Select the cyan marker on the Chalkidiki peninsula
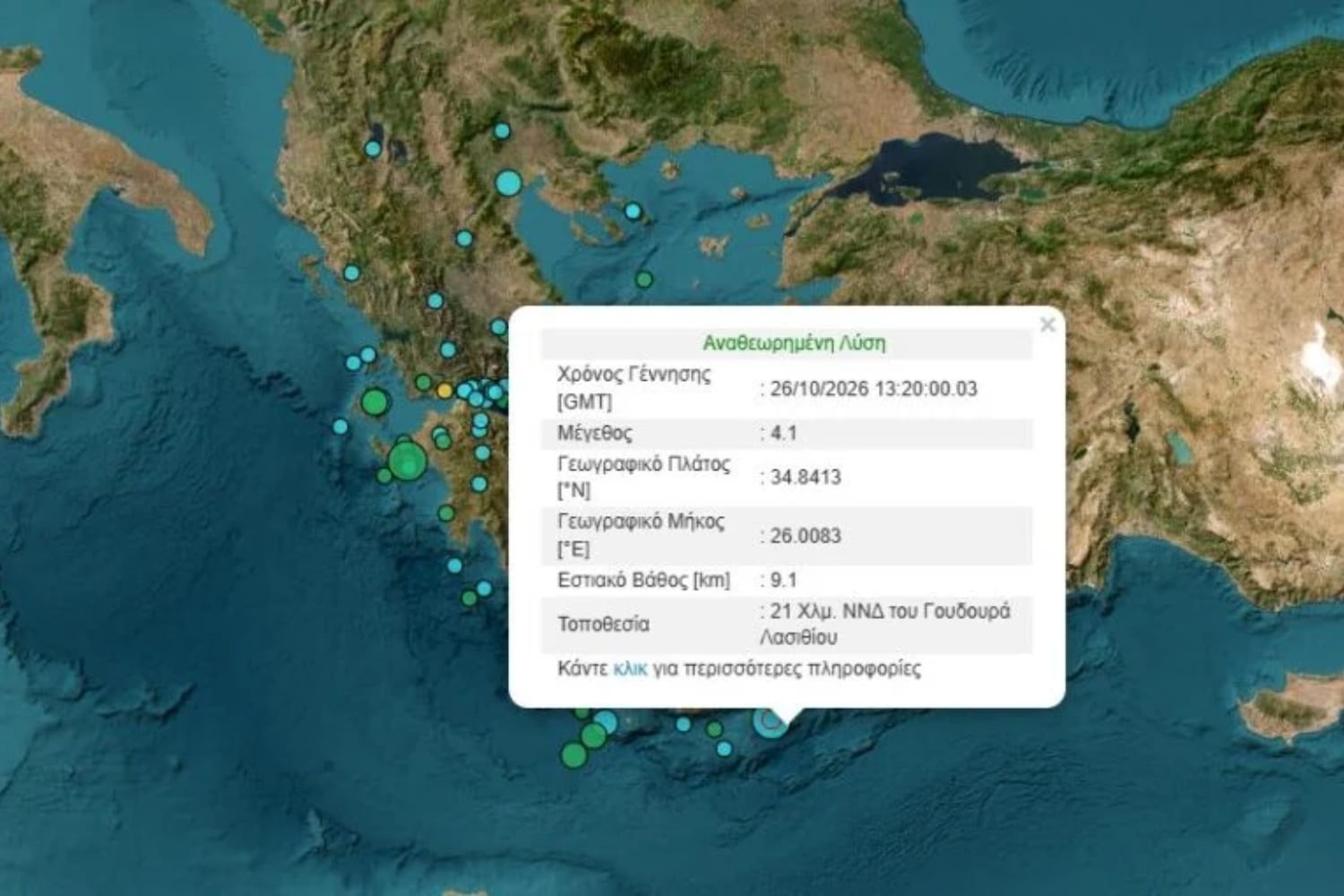1344x896 pixels. pos(633,211)
